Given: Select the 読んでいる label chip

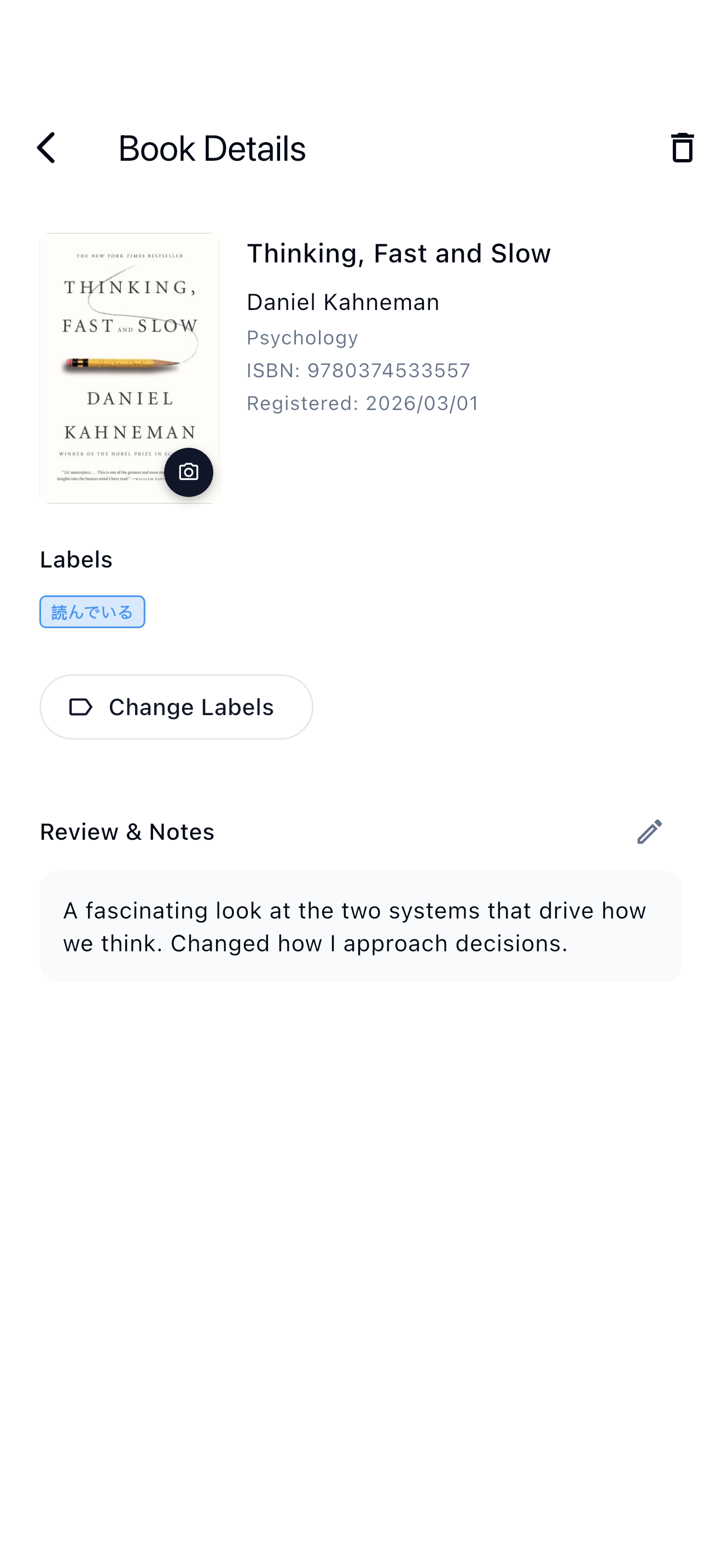Looking at the screenshot, I should [x=92, y=612].
